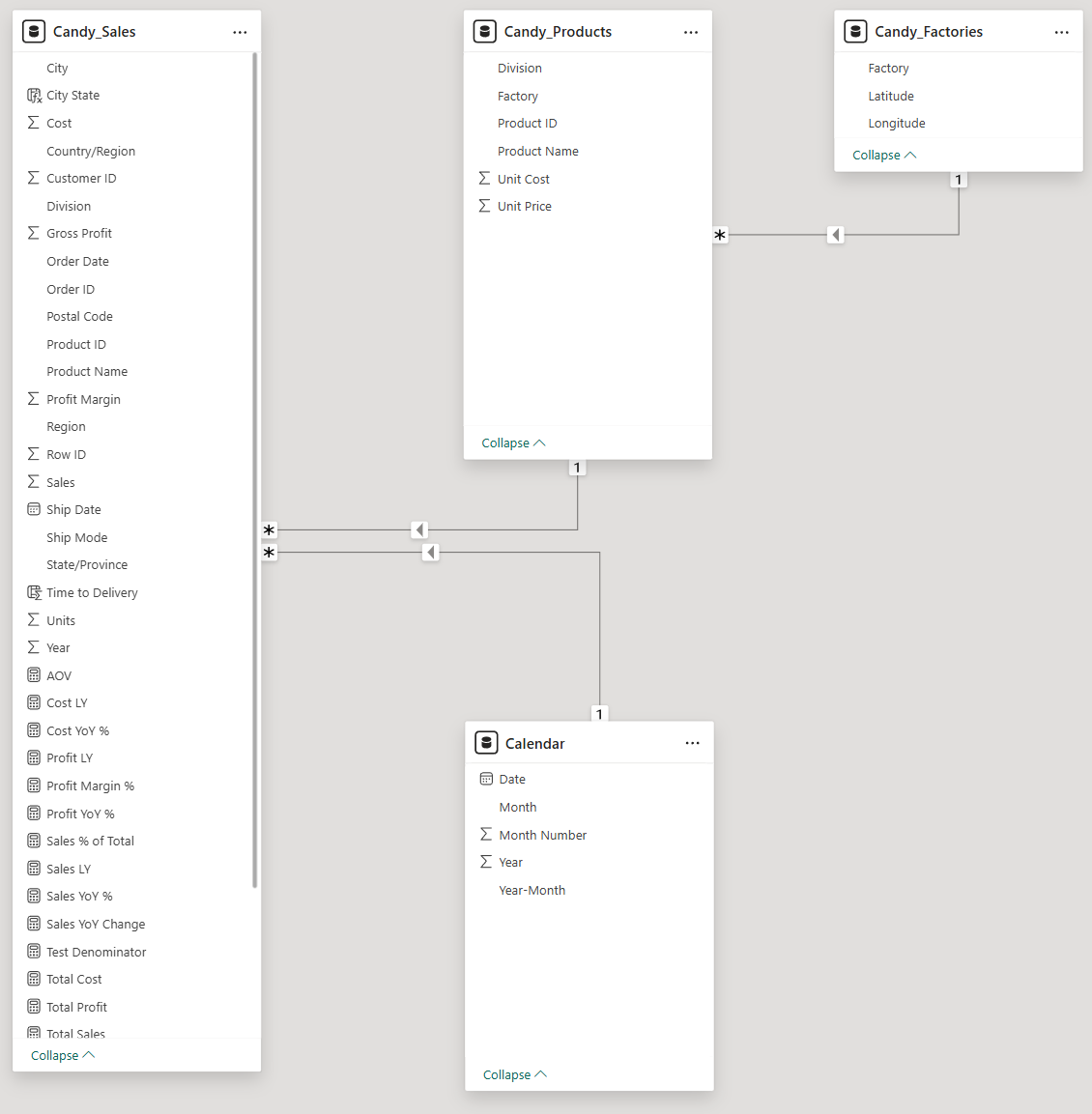The height and width of the screenshot is (1114, 1092).
Task: Click the sigma icon next to Gross Profit
Action: click(x=33, y=233)
